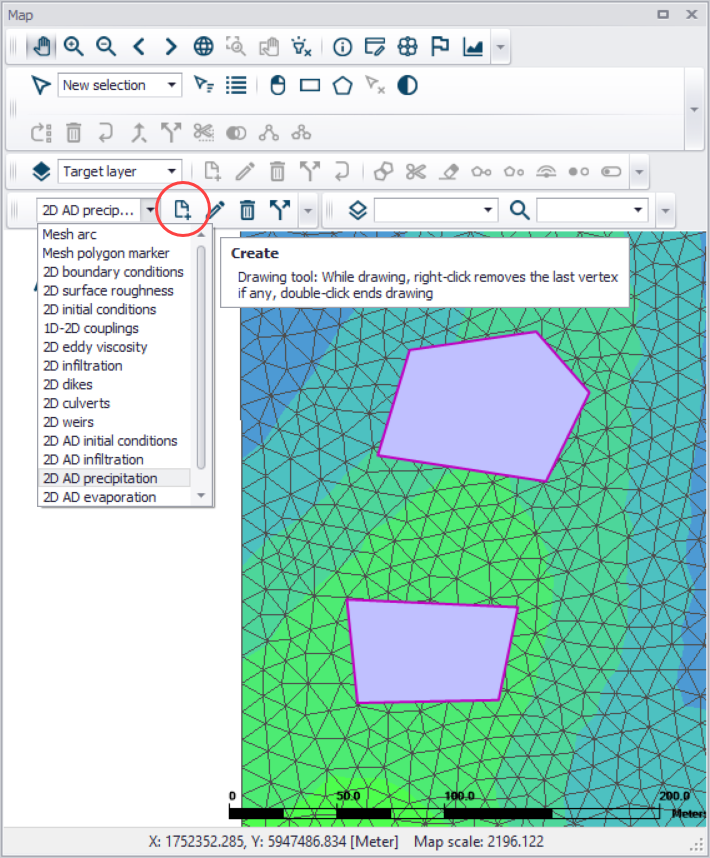710x858 pixels.
Task: Click the Zoom in magnifier
Action: click(x=73, y=47)
